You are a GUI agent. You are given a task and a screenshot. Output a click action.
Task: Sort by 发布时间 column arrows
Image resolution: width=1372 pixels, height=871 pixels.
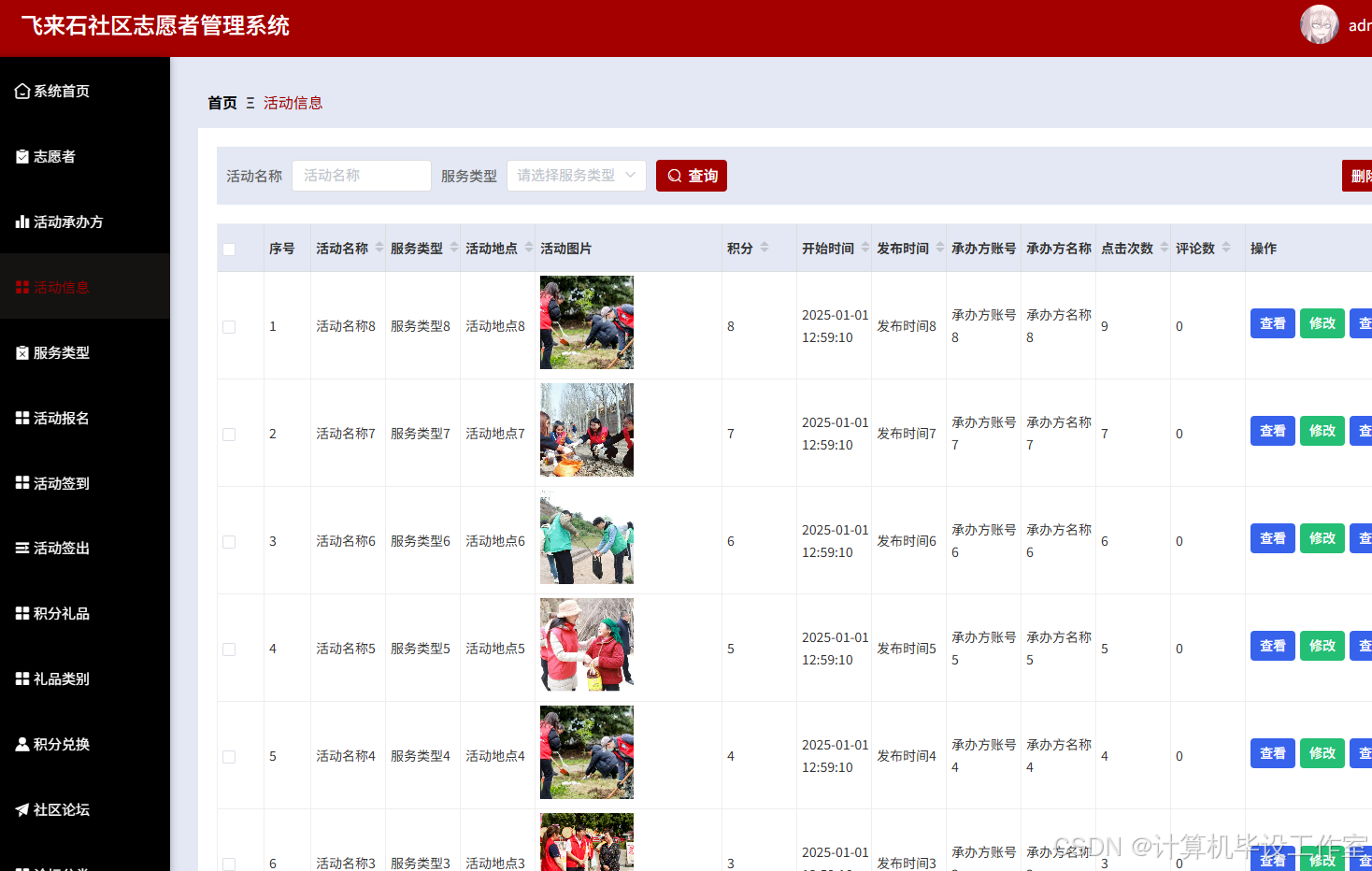(x=940, y=248)
